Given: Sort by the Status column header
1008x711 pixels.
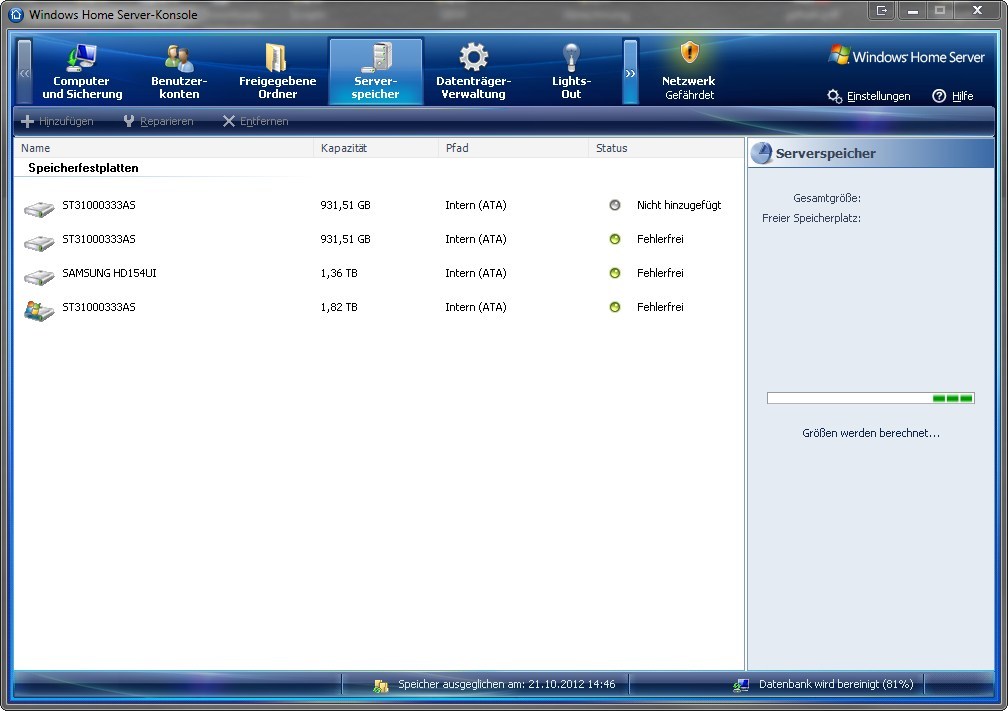Looking at the screenshot, I should (665, 148).
